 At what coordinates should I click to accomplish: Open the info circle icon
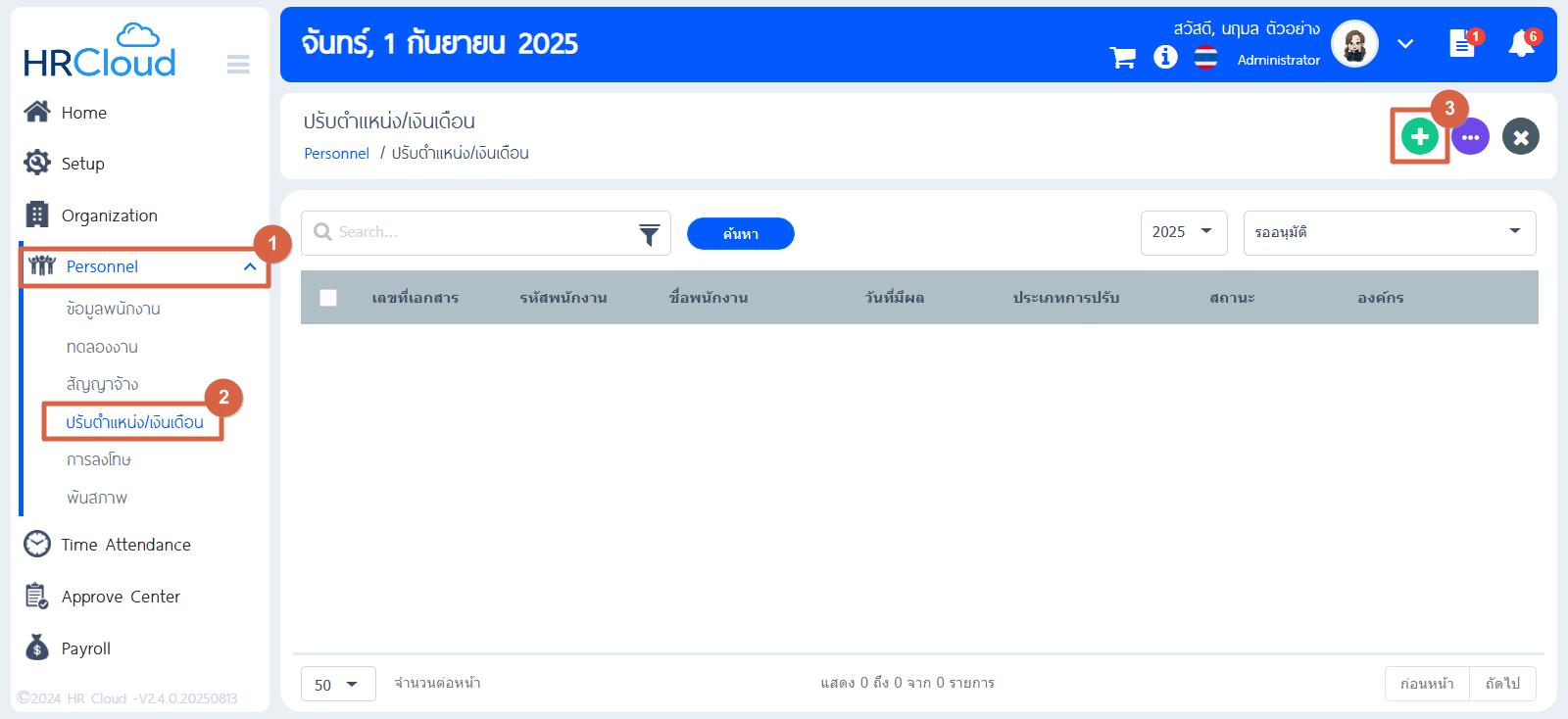pyautogui.click(x=1165, y=58)
